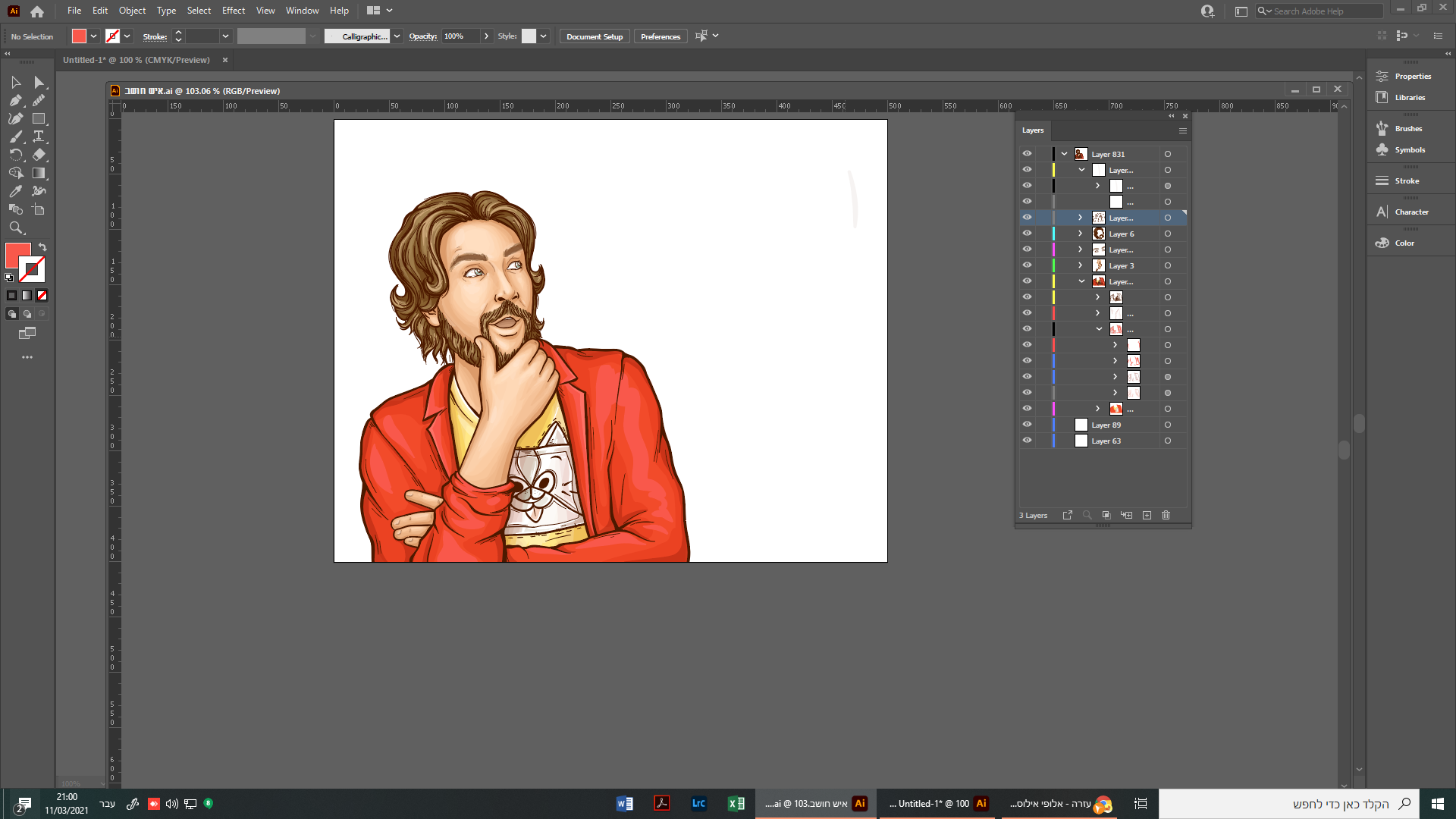Switch to Untitled-1 document tab

pyautogui.click(x=136, y=60)
